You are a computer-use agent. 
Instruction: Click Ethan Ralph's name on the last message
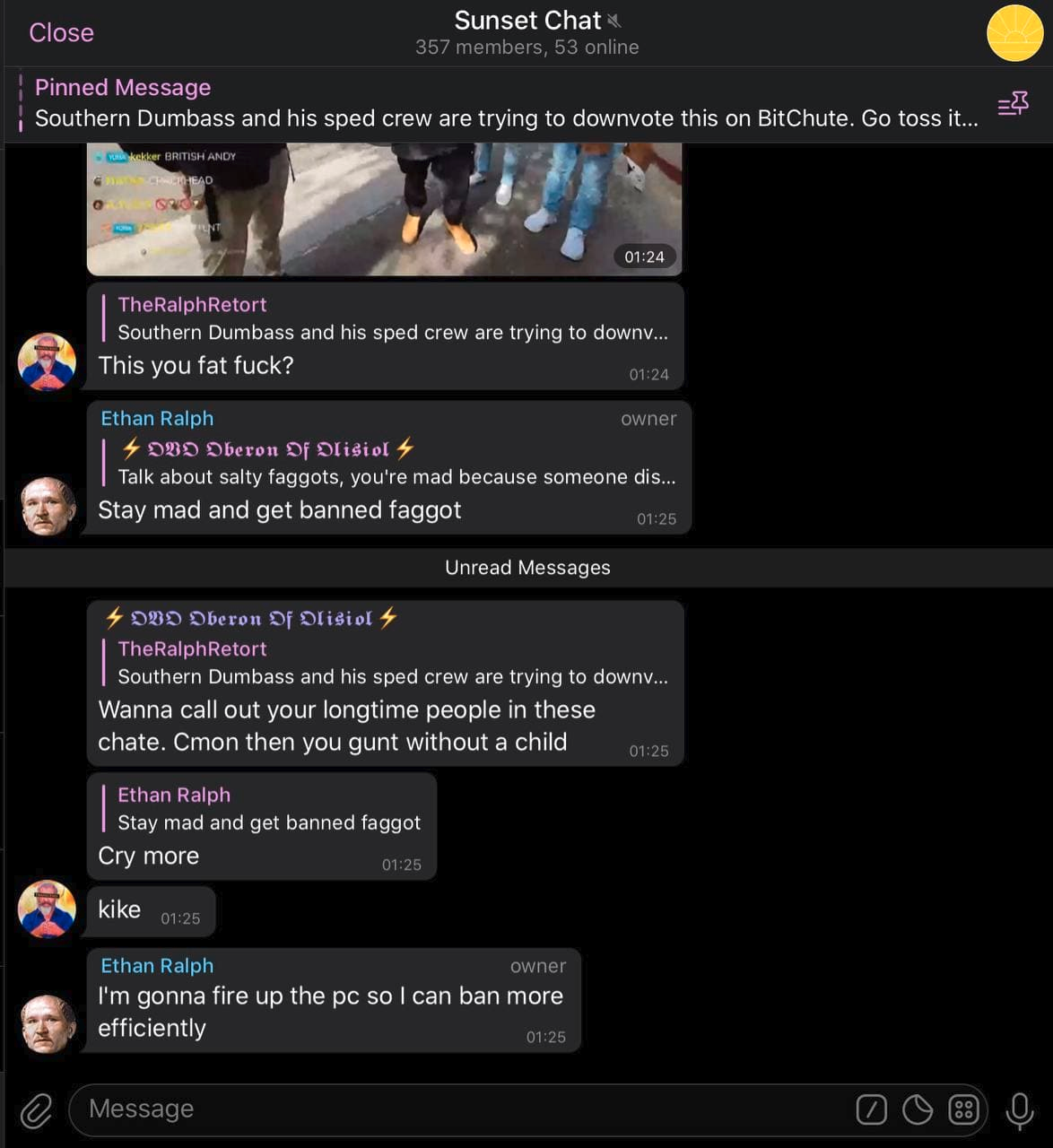[157, 966]
